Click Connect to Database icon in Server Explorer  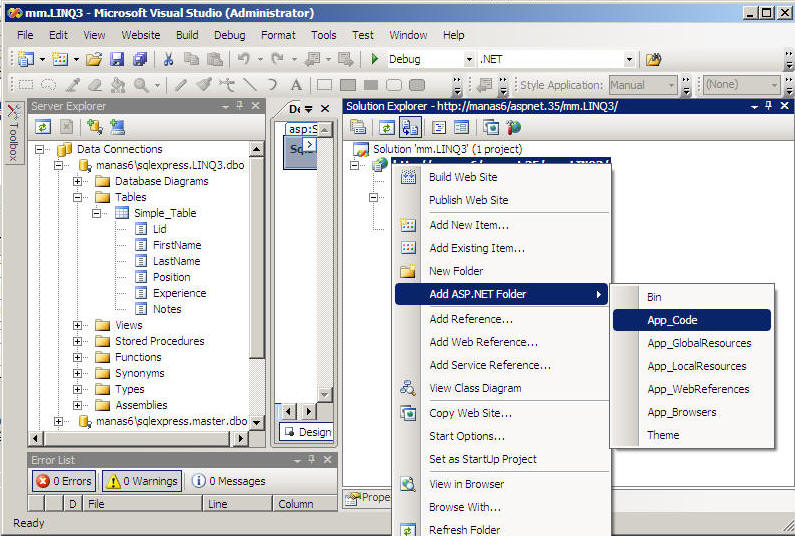click(x=95, y=126)
